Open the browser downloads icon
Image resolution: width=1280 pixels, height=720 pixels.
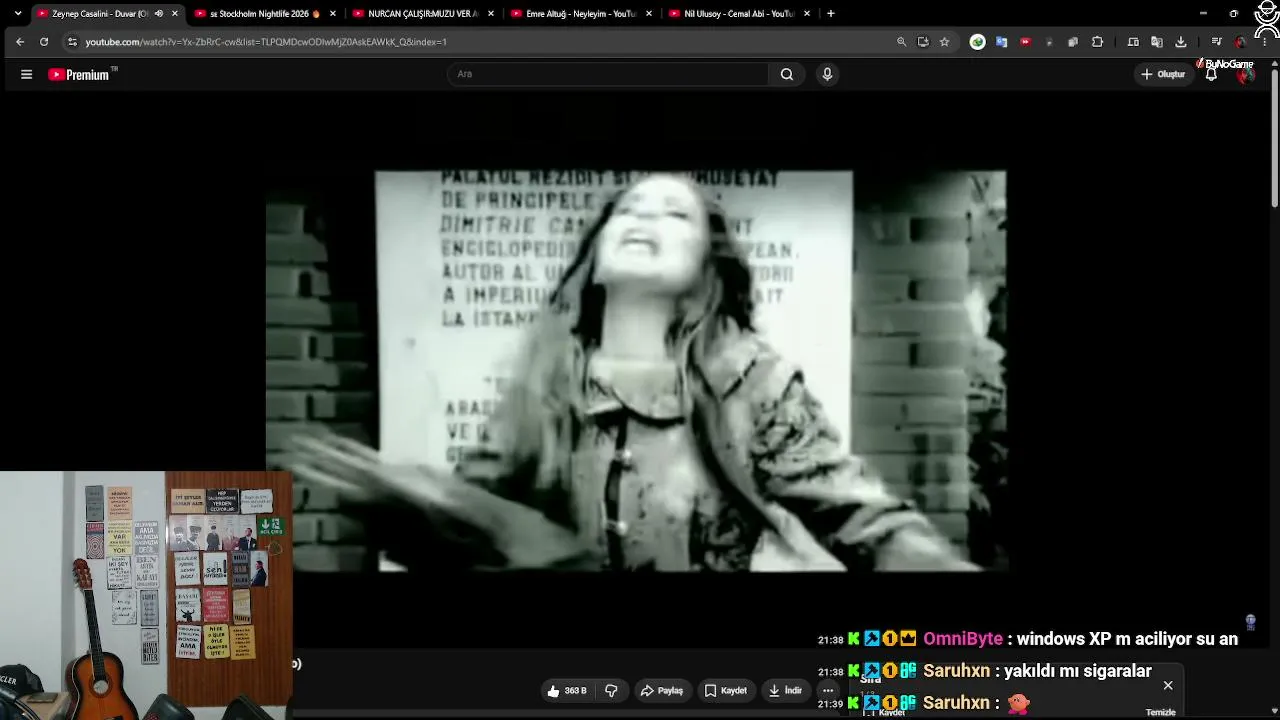[x=1181, y=42]
